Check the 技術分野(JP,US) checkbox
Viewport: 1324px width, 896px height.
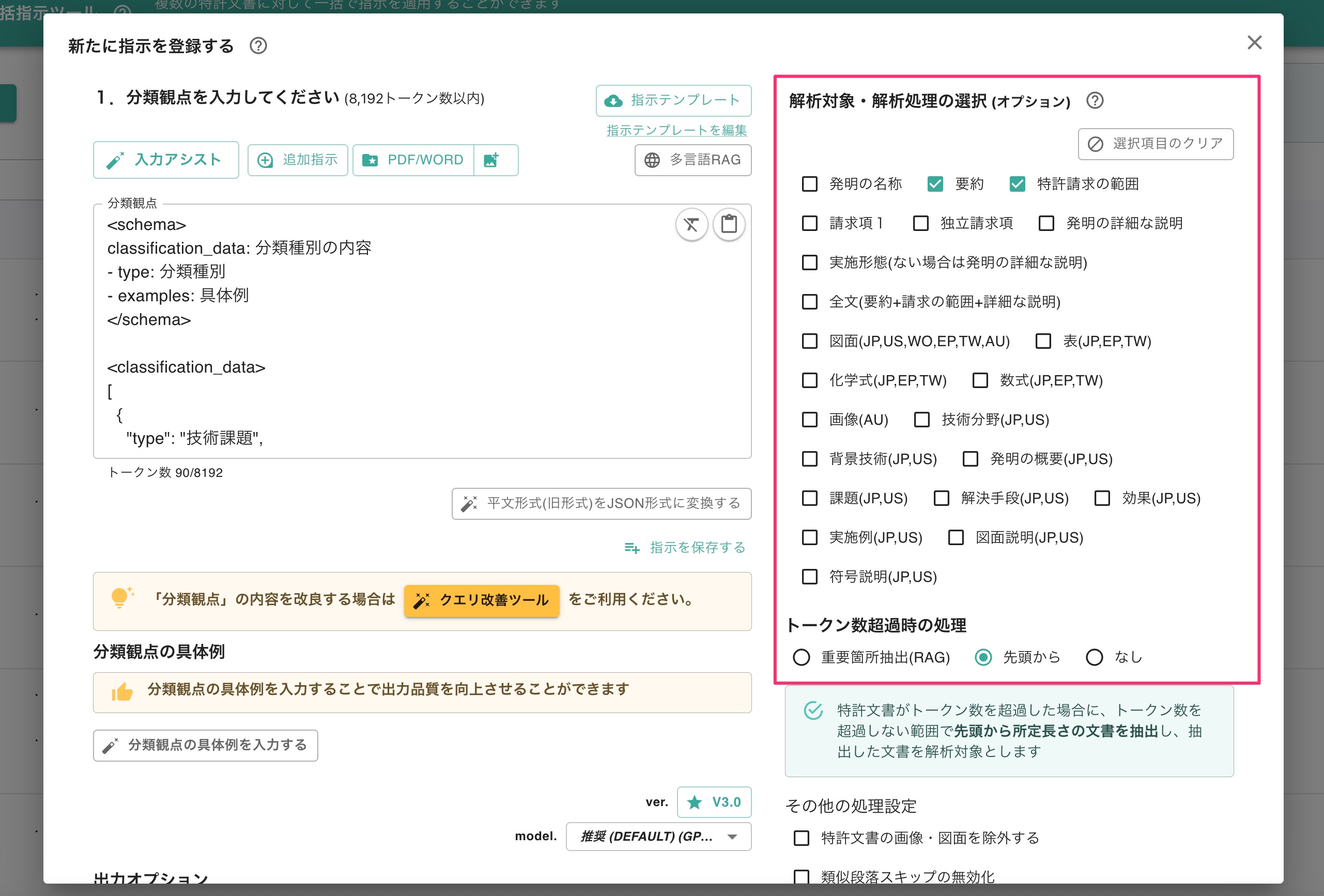click(921, 420)
